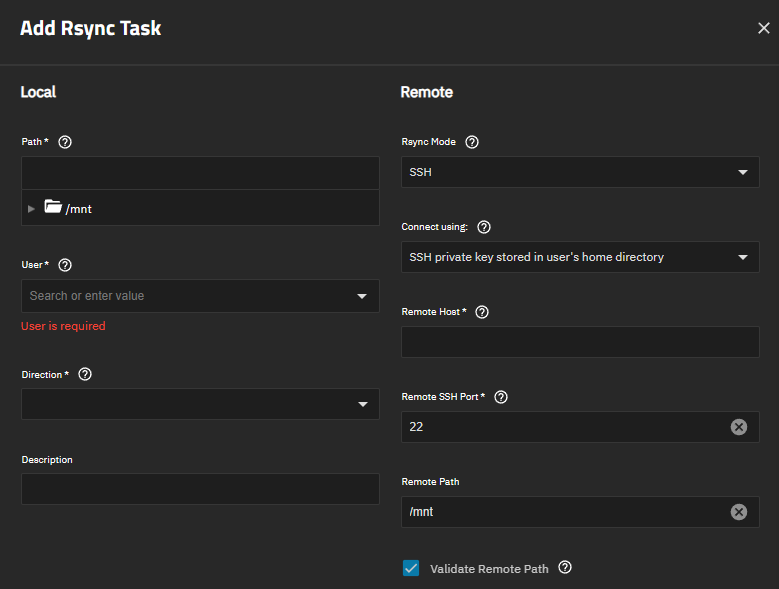Focus the Description input field
The width and height of the screenshot is (779, 589).
click(x=200, y=489)
